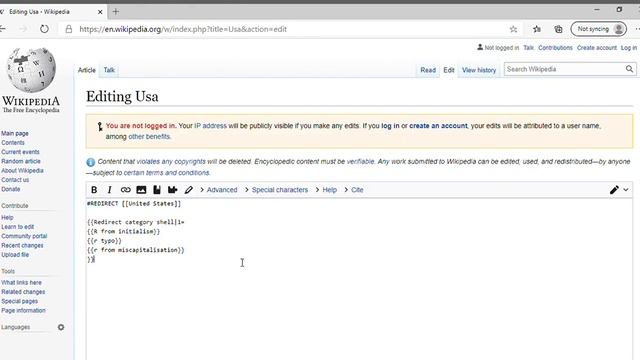Open the Talk link in user bar

529,48
